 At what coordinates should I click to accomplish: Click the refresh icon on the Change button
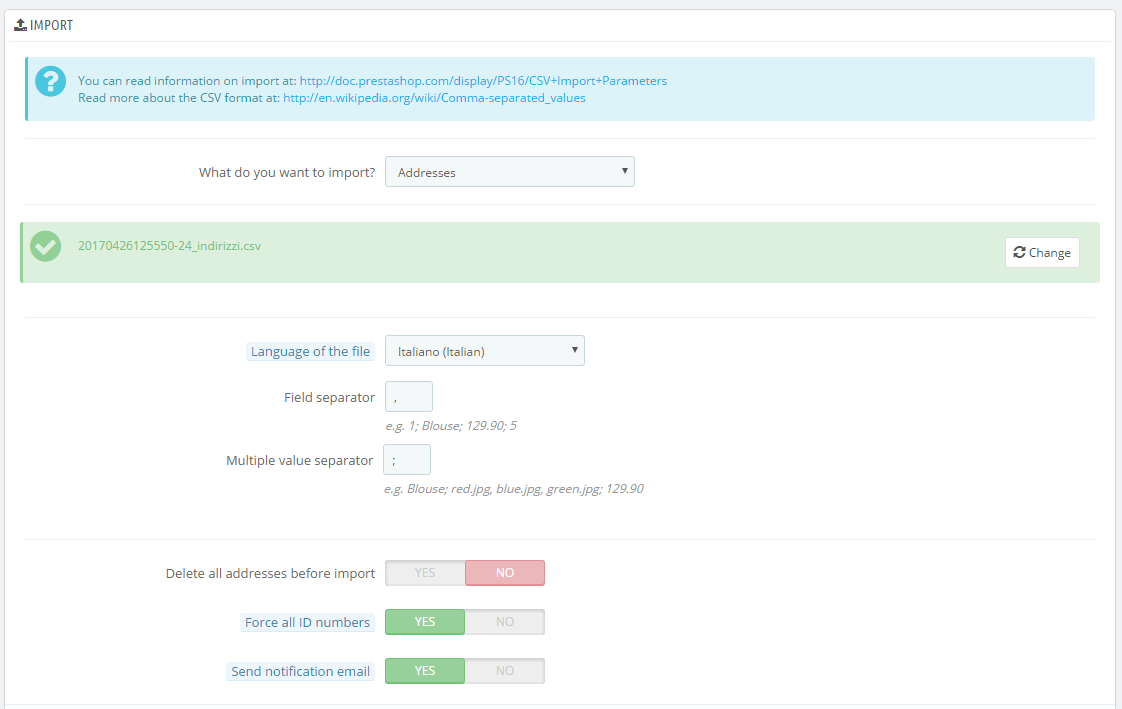coord(1020,253)
